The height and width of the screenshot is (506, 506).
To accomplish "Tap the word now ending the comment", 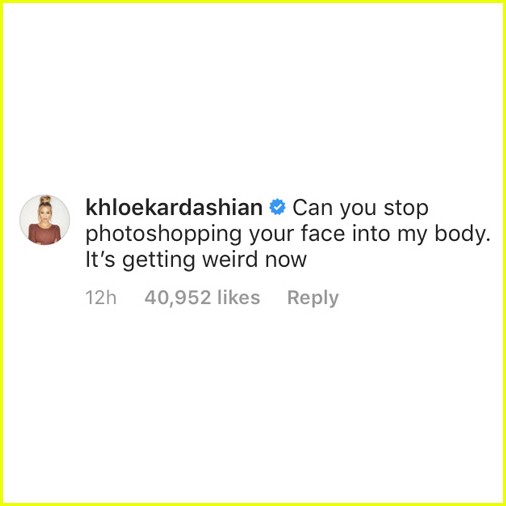I will tap(286, 261).
